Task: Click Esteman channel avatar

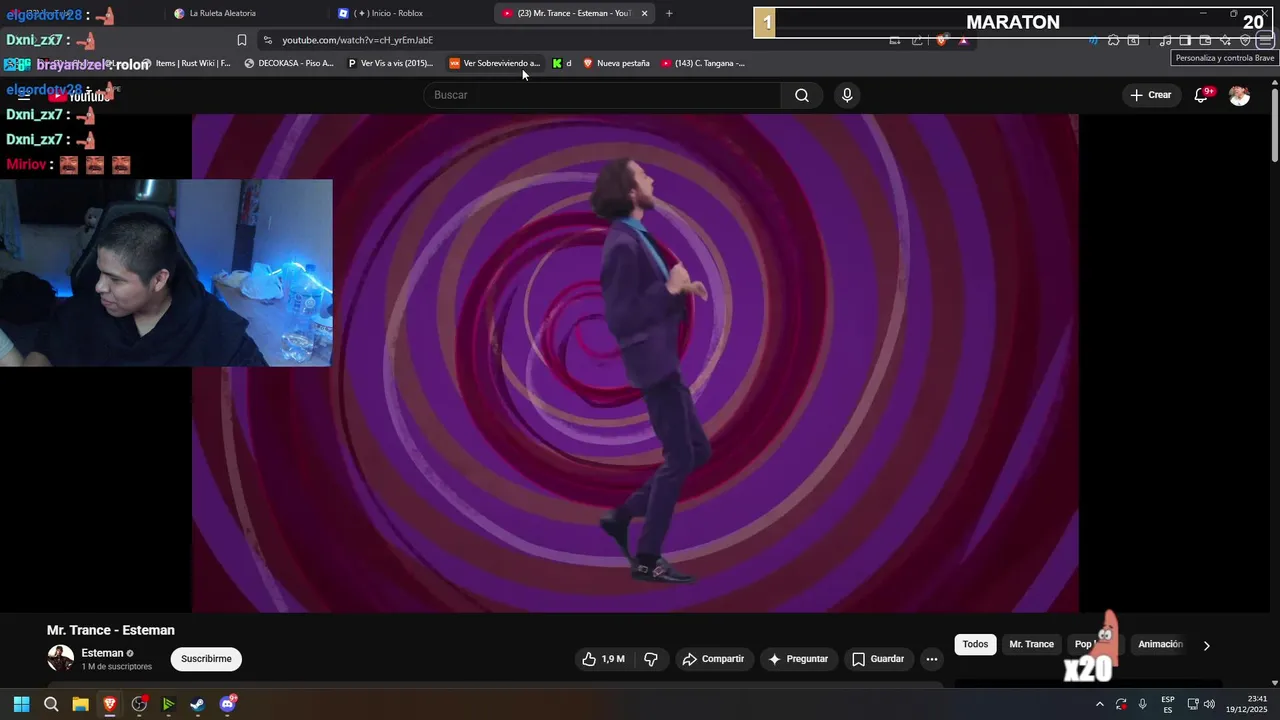Action: click(x=61, y=658)
